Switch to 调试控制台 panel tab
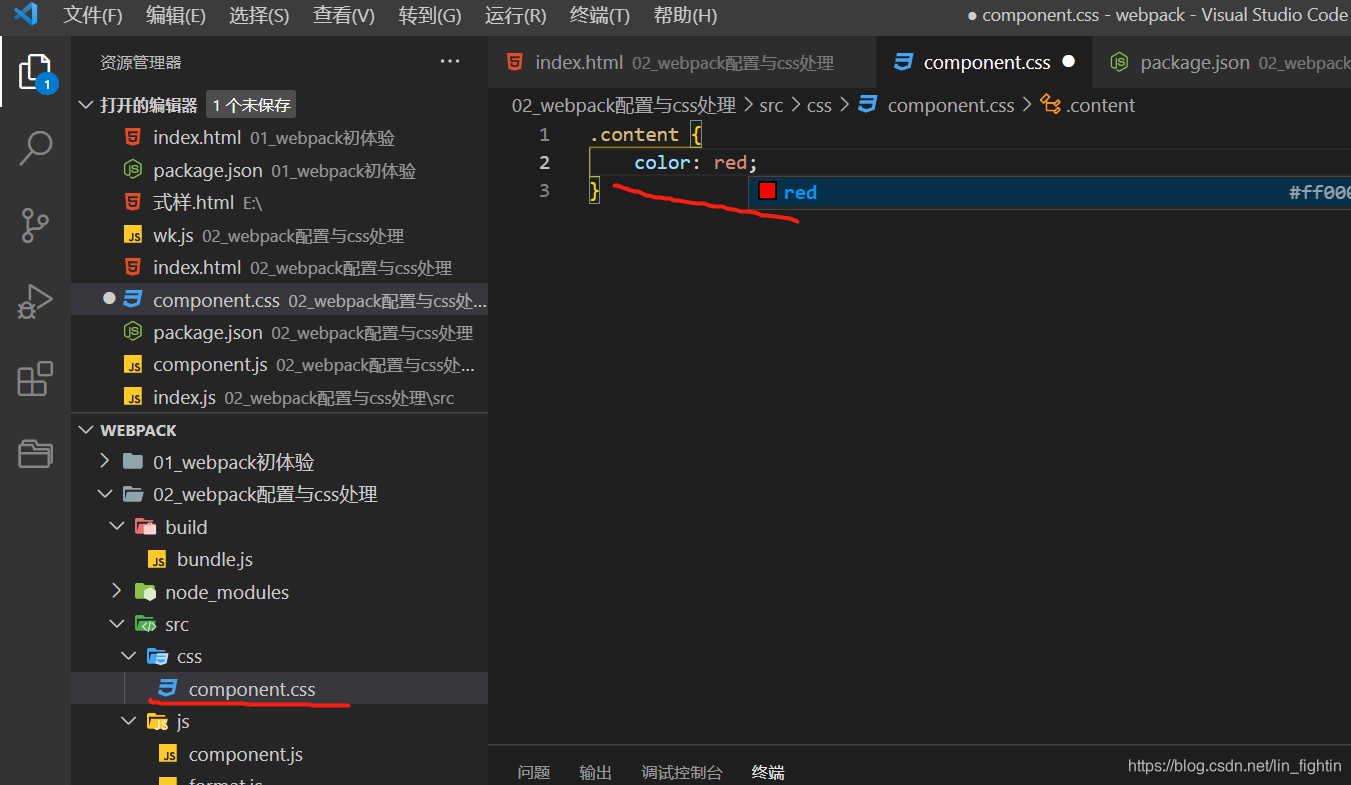This screenshot has height=785, width=1351. tap(681, 772)
